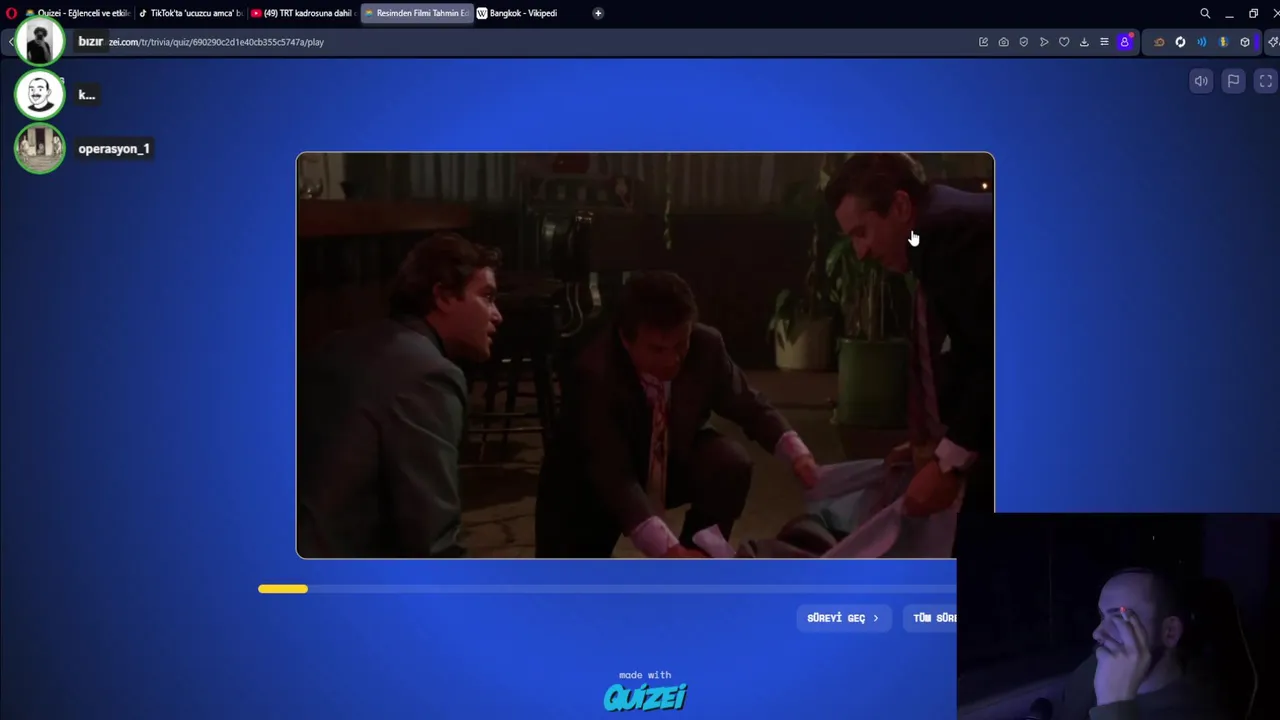Switch to the TRT kadrosuna dahil YouTube tab

tap(303, 13)
